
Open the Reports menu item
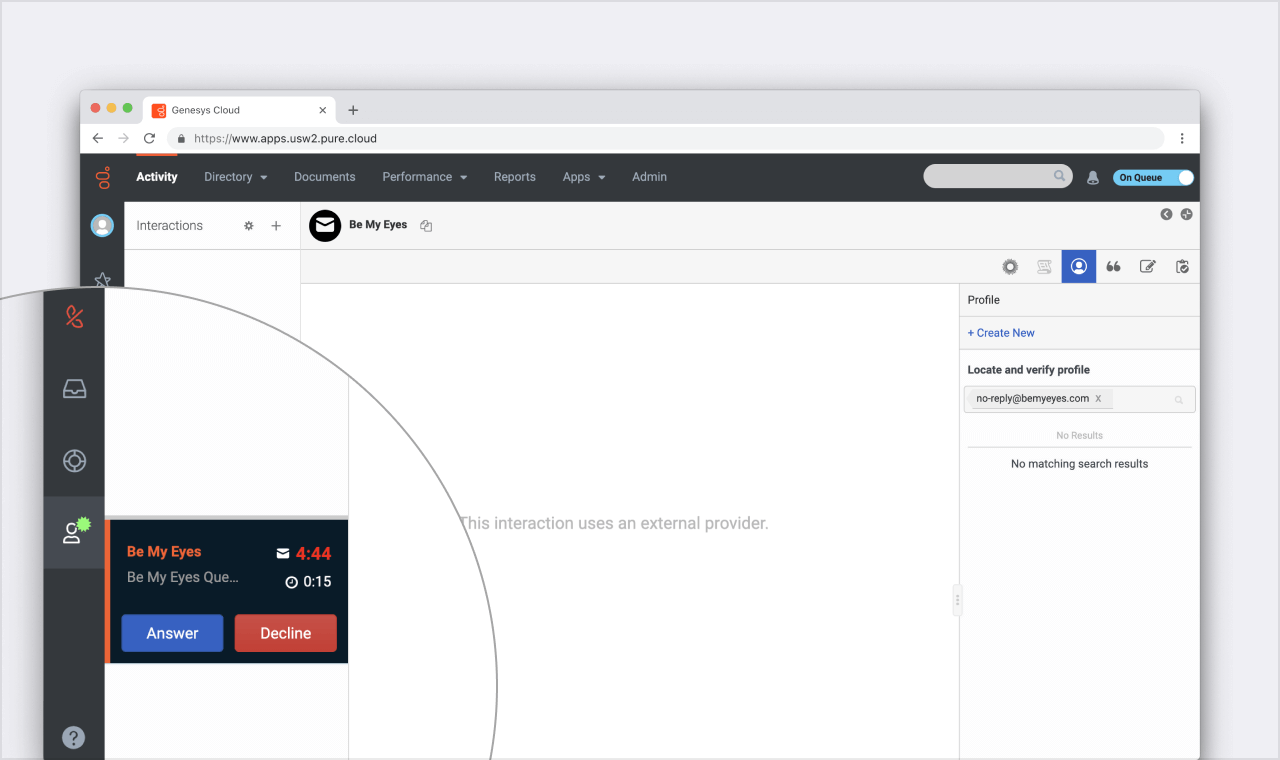515,177
